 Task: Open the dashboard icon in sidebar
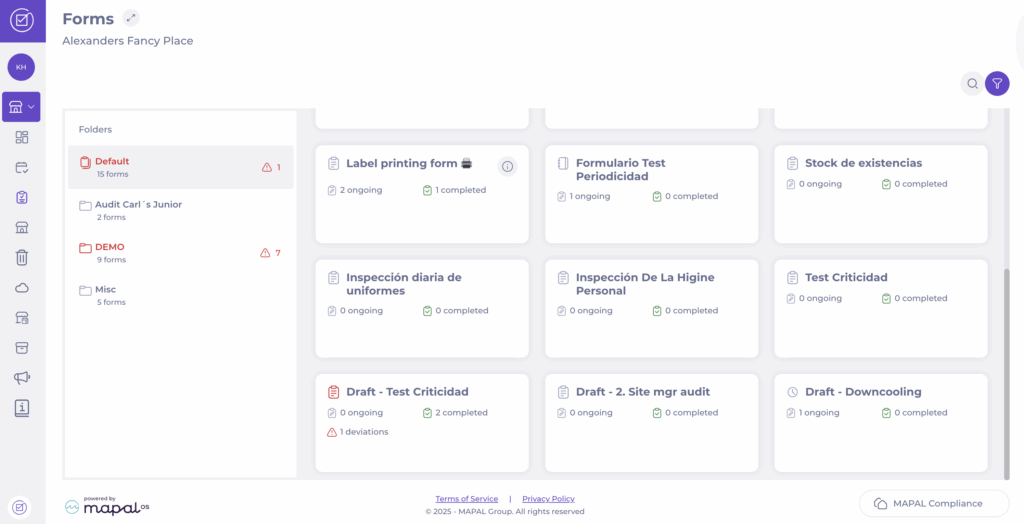point(21,138)
